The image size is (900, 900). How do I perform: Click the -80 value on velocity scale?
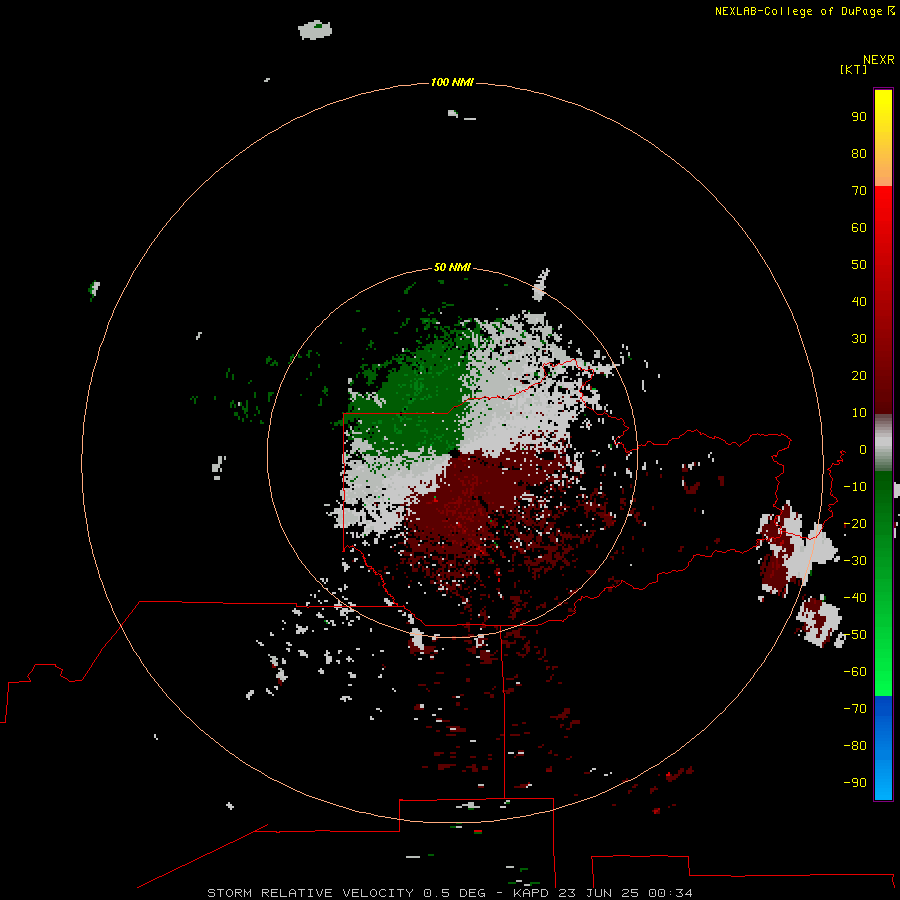pos(855,746)
